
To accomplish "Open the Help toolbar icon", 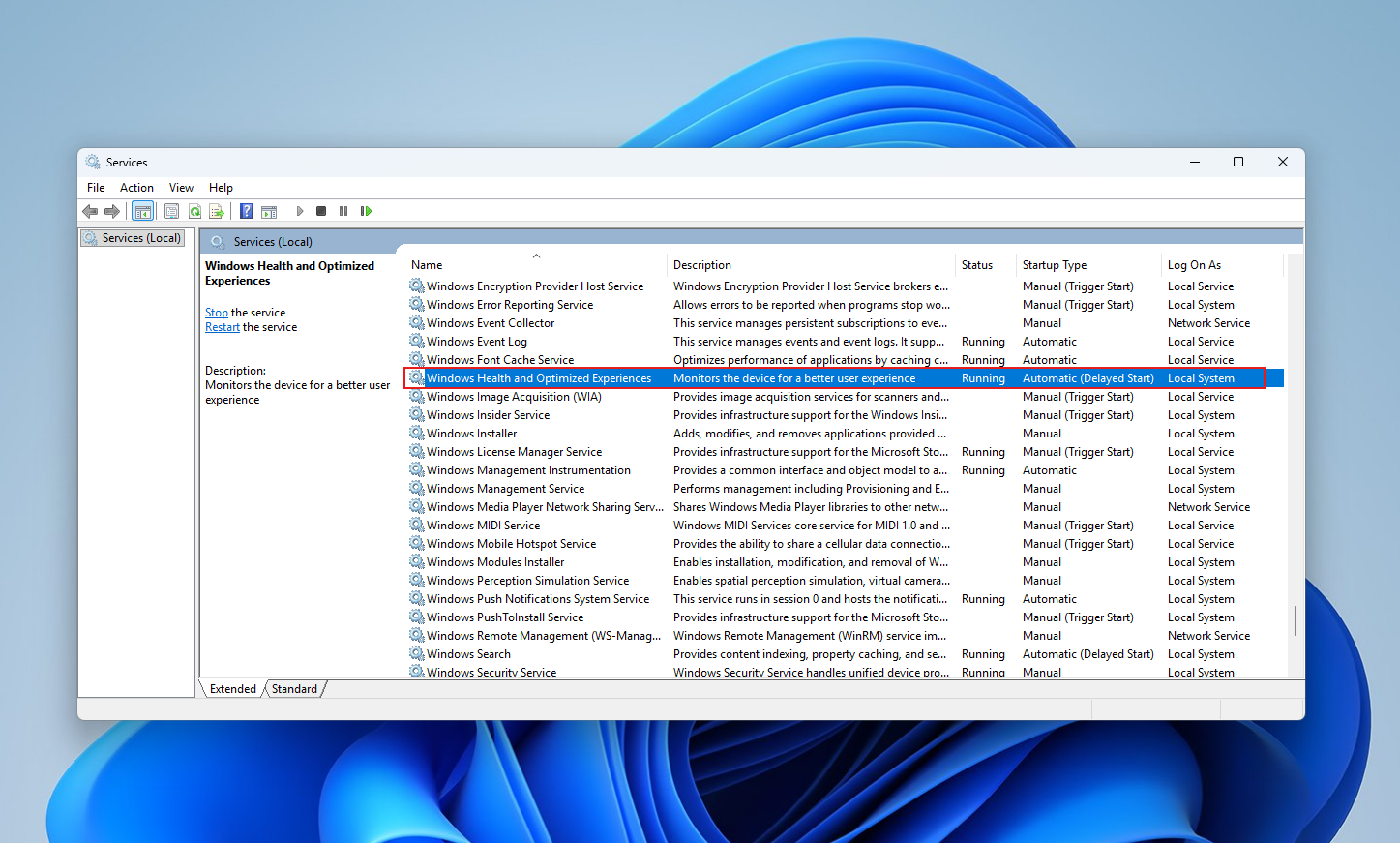I will click(x=247, y=211).
